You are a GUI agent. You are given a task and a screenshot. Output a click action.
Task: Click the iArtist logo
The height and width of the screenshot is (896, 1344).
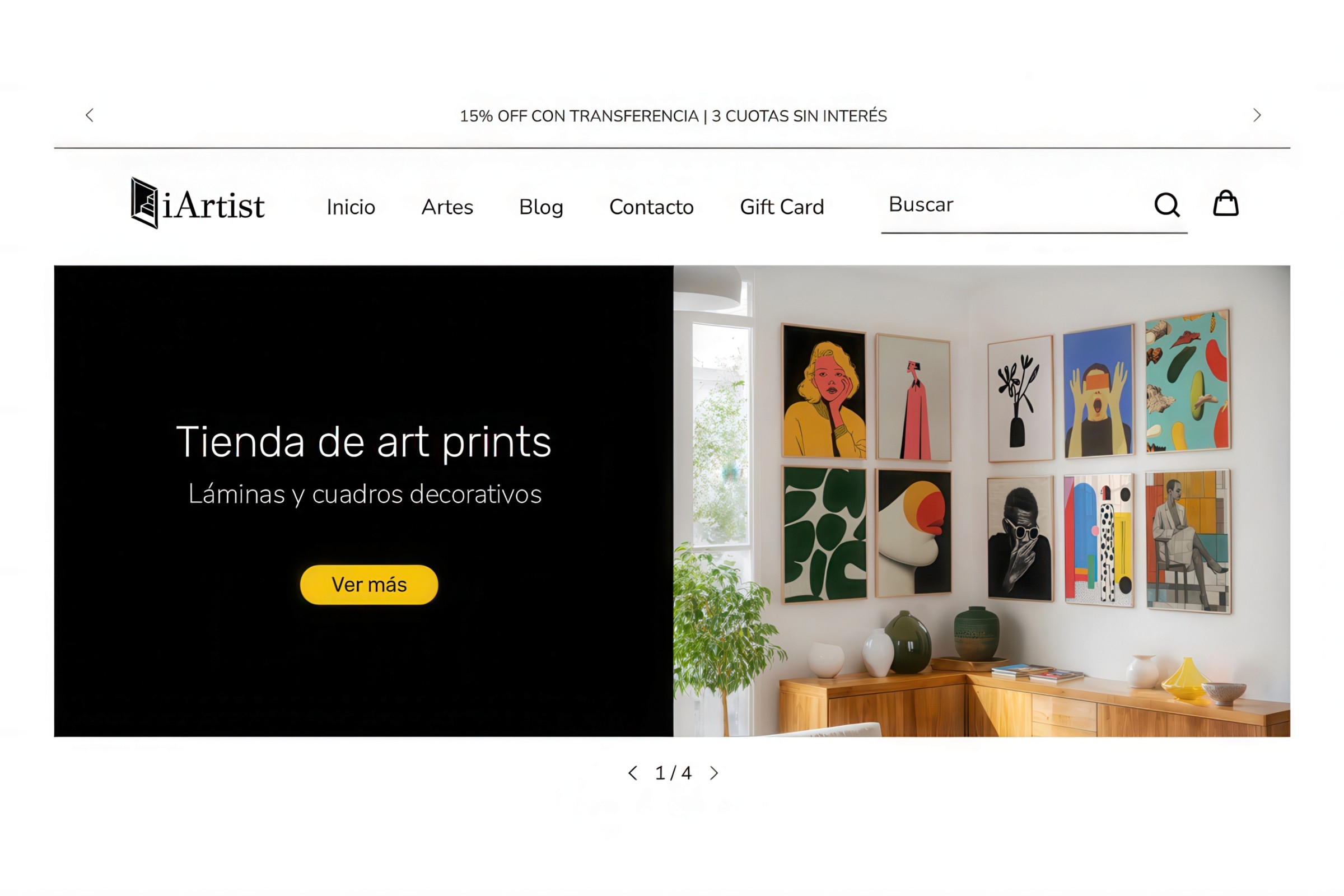198,203
